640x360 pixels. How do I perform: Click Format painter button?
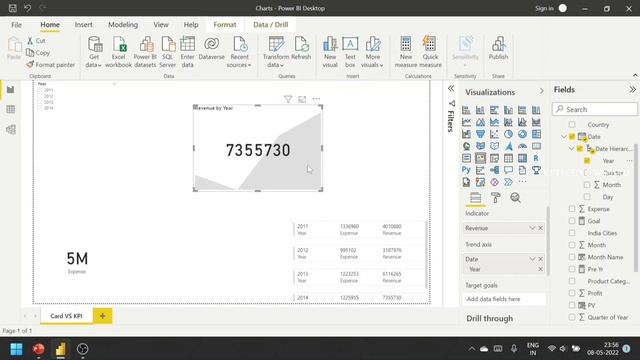click(51, 65)
